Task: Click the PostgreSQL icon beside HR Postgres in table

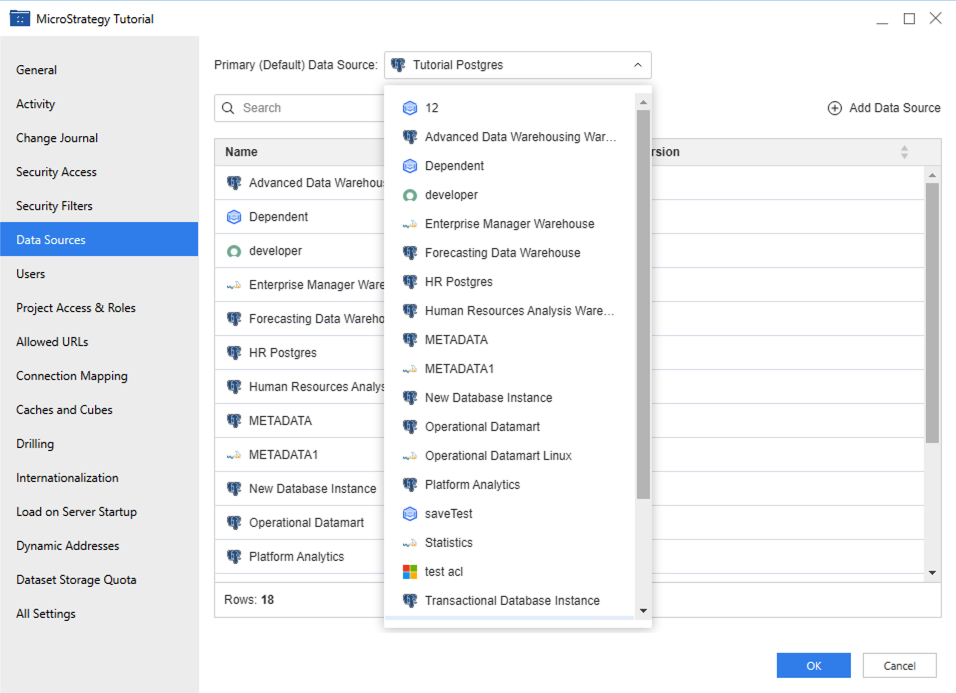Action: pos(234,353)
